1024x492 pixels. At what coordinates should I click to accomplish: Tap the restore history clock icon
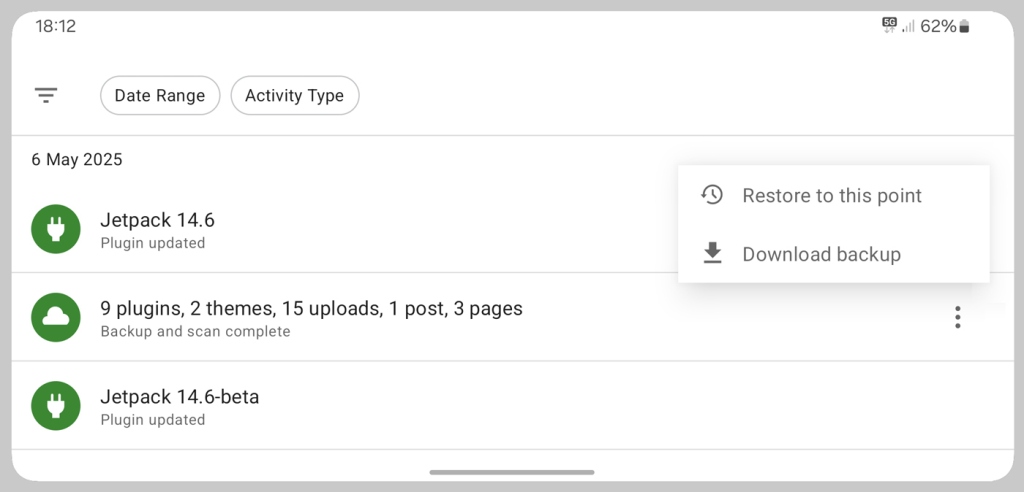(x=712, y=195)
